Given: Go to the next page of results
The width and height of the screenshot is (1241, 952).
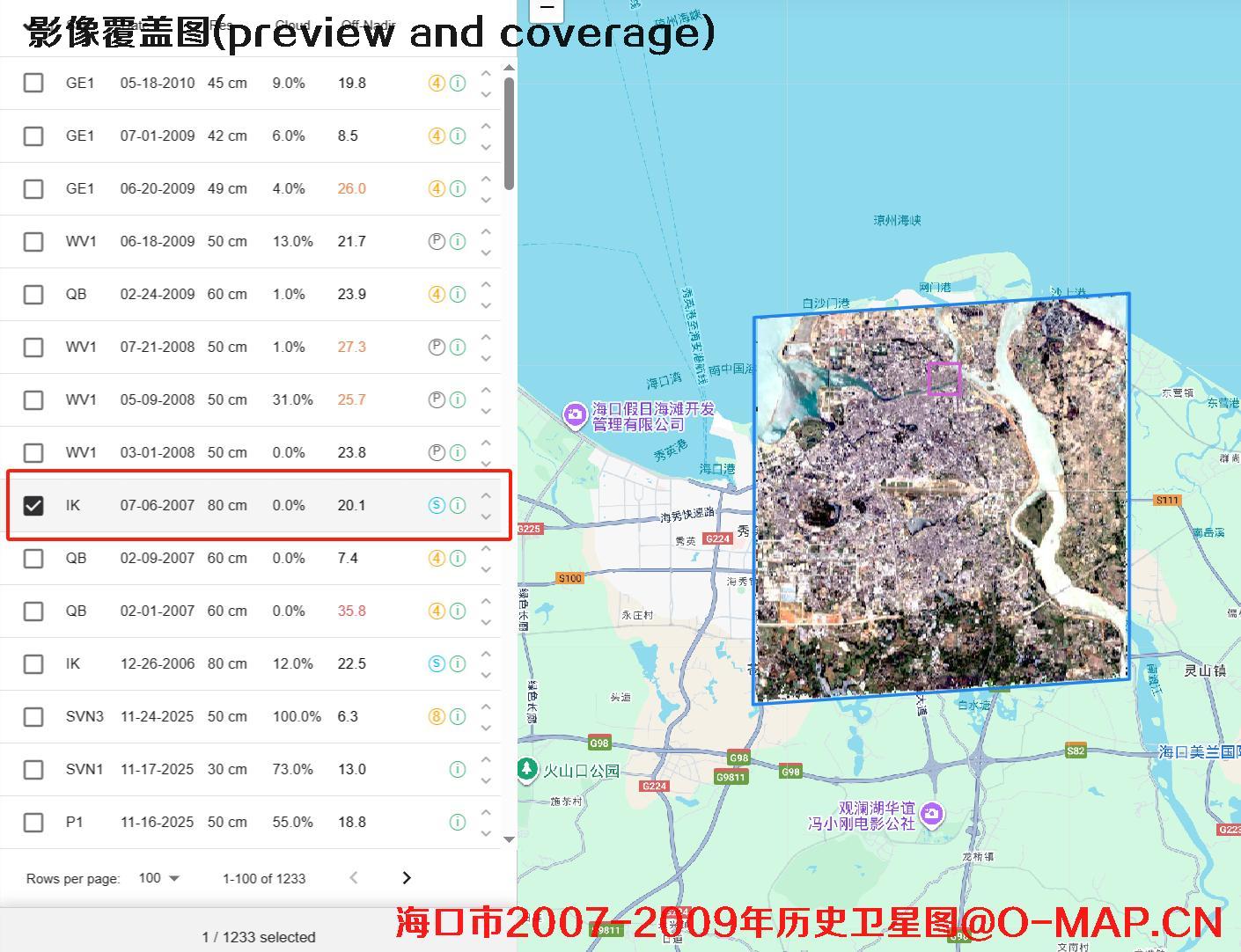Looking at the screenshot, I should [x=406, y=877].
